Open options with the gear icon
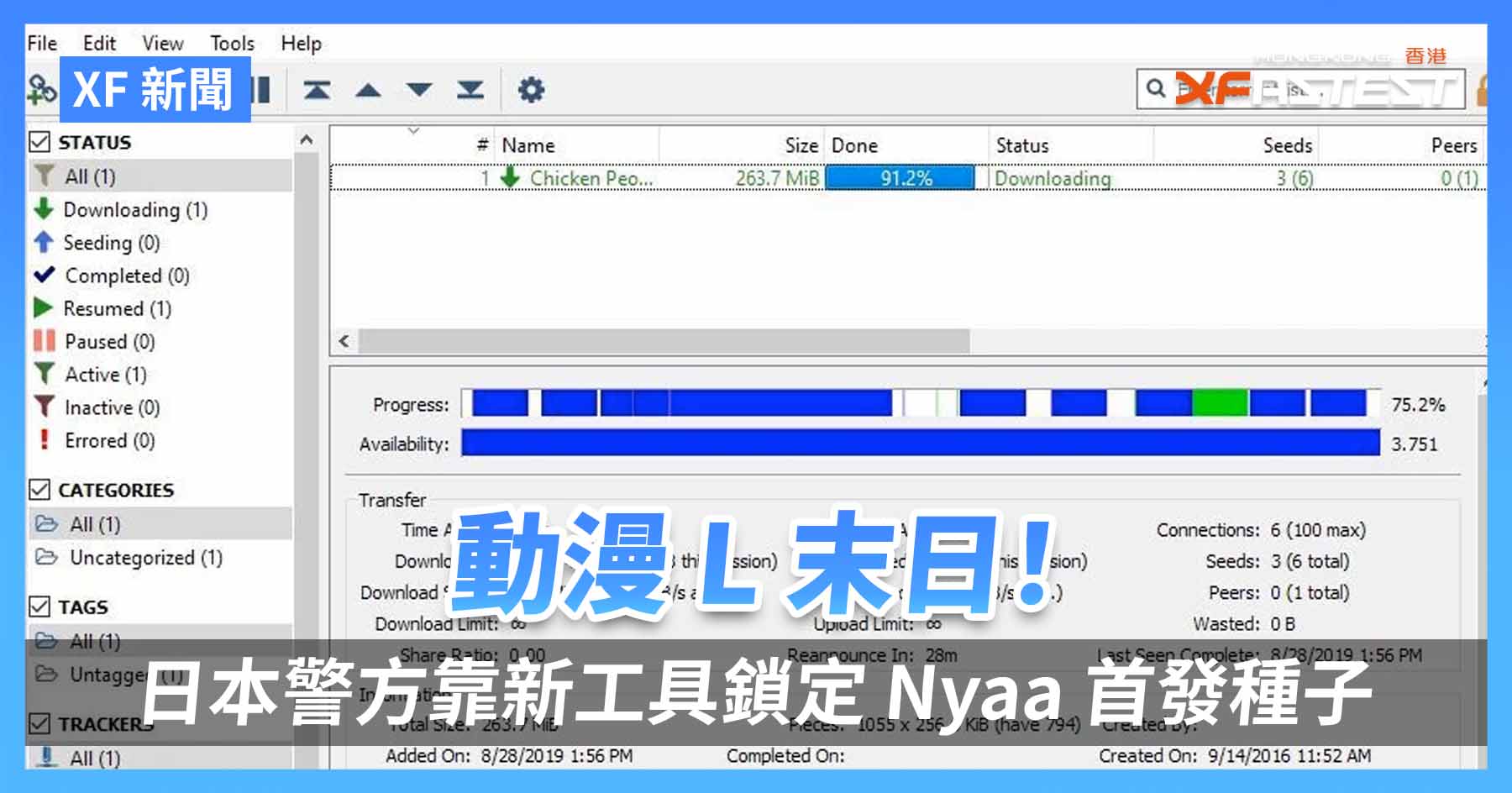 pyautogui.click(x=531, y=89)
